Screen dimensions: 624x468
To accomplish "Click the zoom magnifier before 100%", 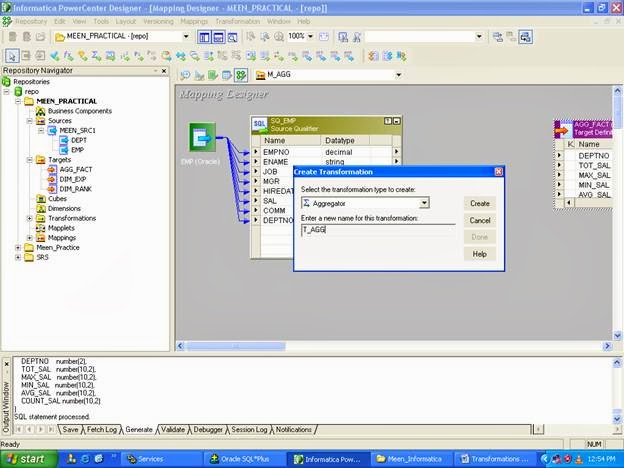I will pyautogui.click(x=279, y=37).
